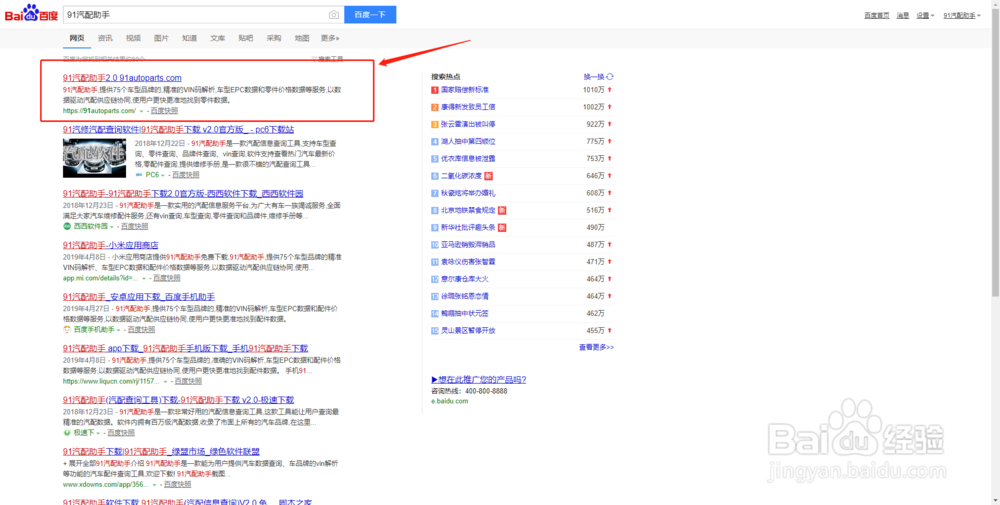Expand the dropdown arrow beside PC6

(163, 175)
